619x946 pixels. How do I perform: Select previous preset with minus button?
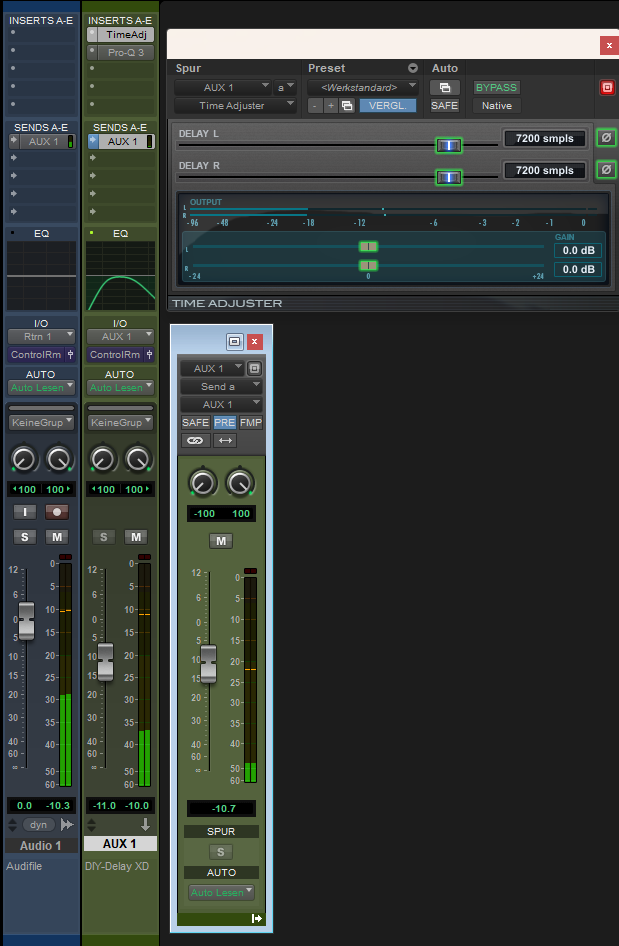[315, 106]
